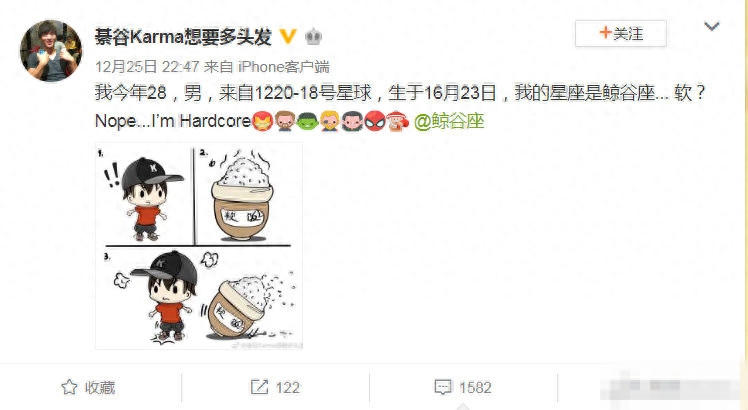Image resolution: width=748 pixels, height=410 pixels.
Task: Click the gold V verification badge
Action: (288, 36)
